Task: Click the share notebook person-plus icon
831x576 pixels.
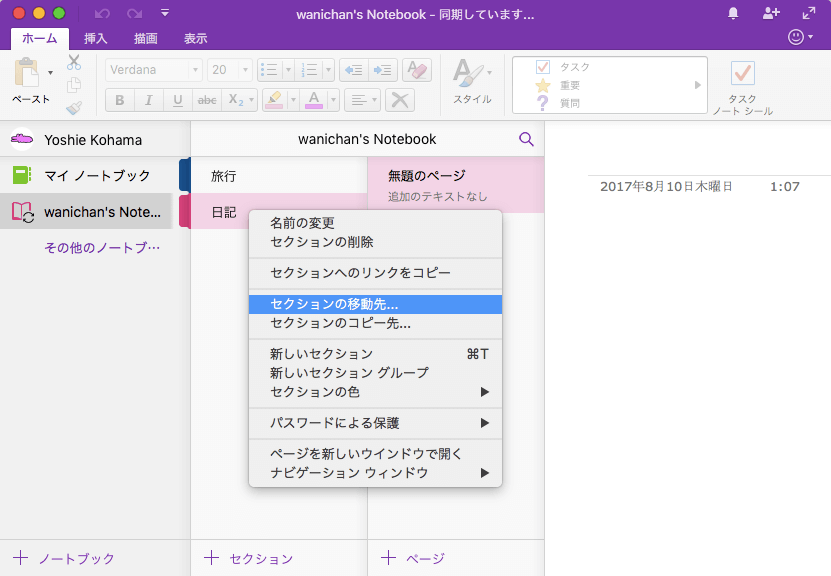Action: pyautogui.click(x=771, y=13)
